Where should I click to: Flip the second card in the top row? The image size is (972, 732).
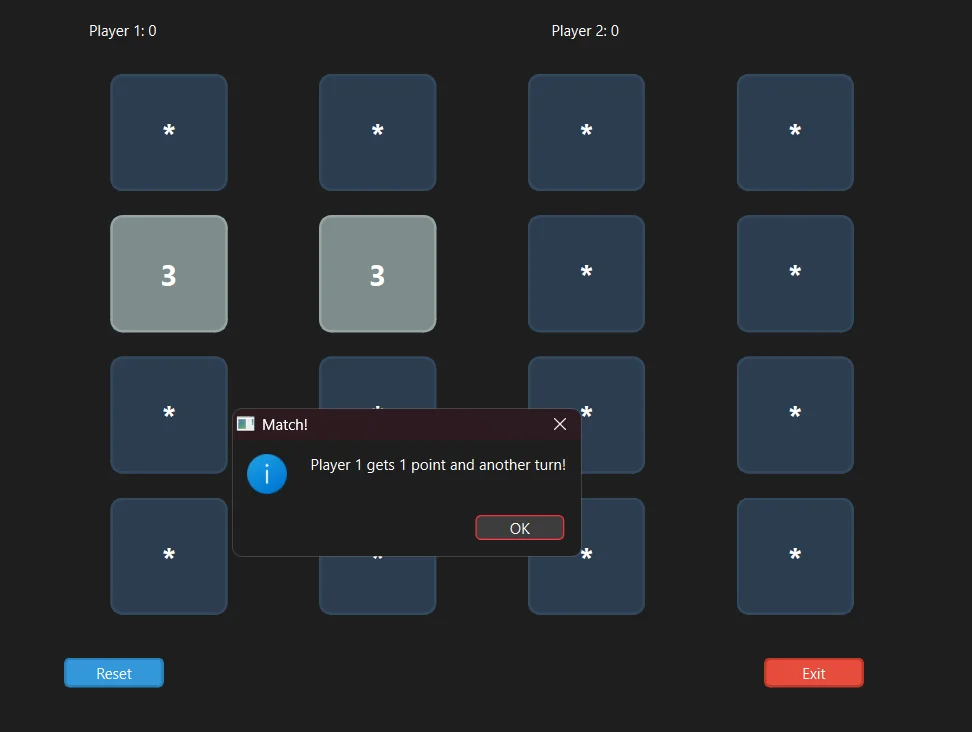377,131
